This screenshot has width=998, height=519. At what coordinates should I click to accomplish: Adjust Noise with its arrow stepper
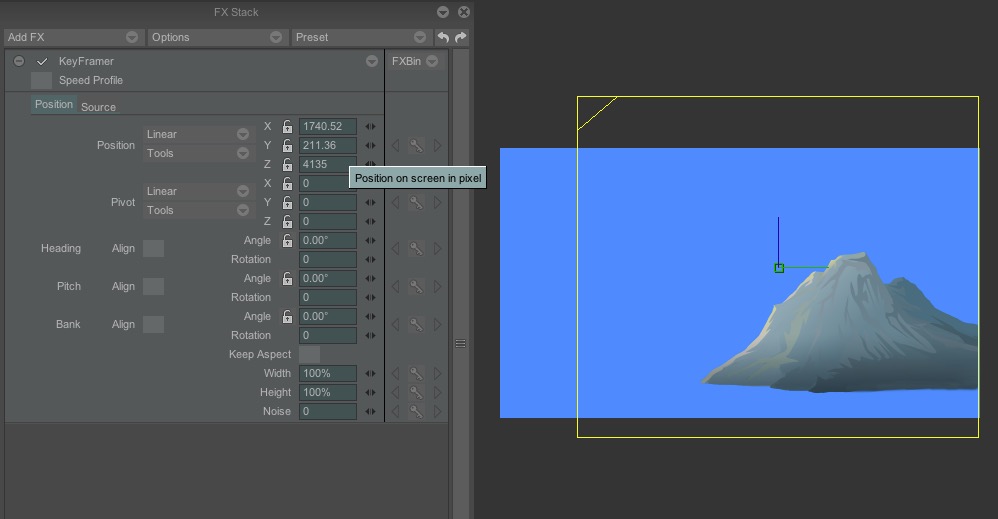point(370,412)
